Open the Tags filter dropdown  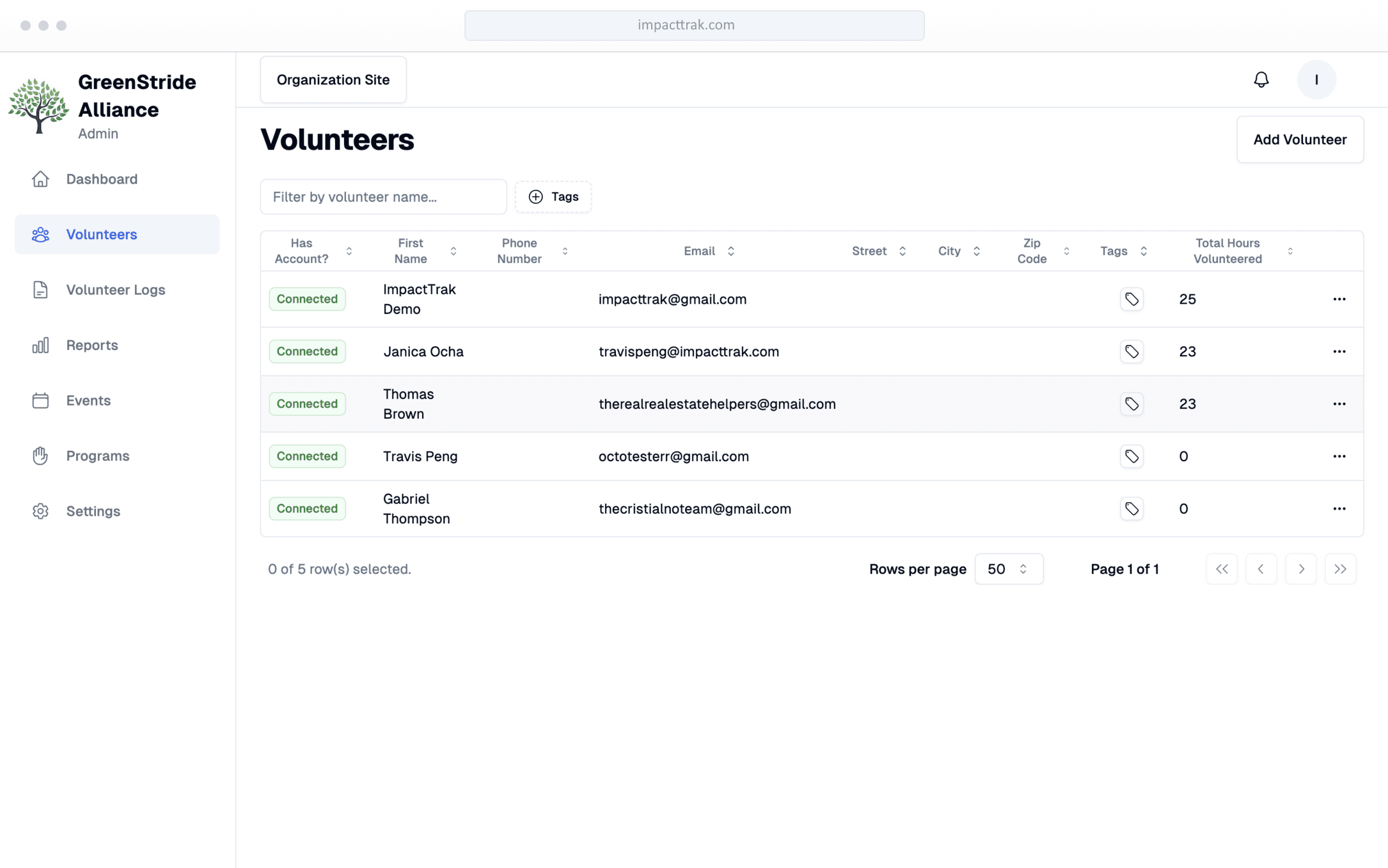[553, 197]
